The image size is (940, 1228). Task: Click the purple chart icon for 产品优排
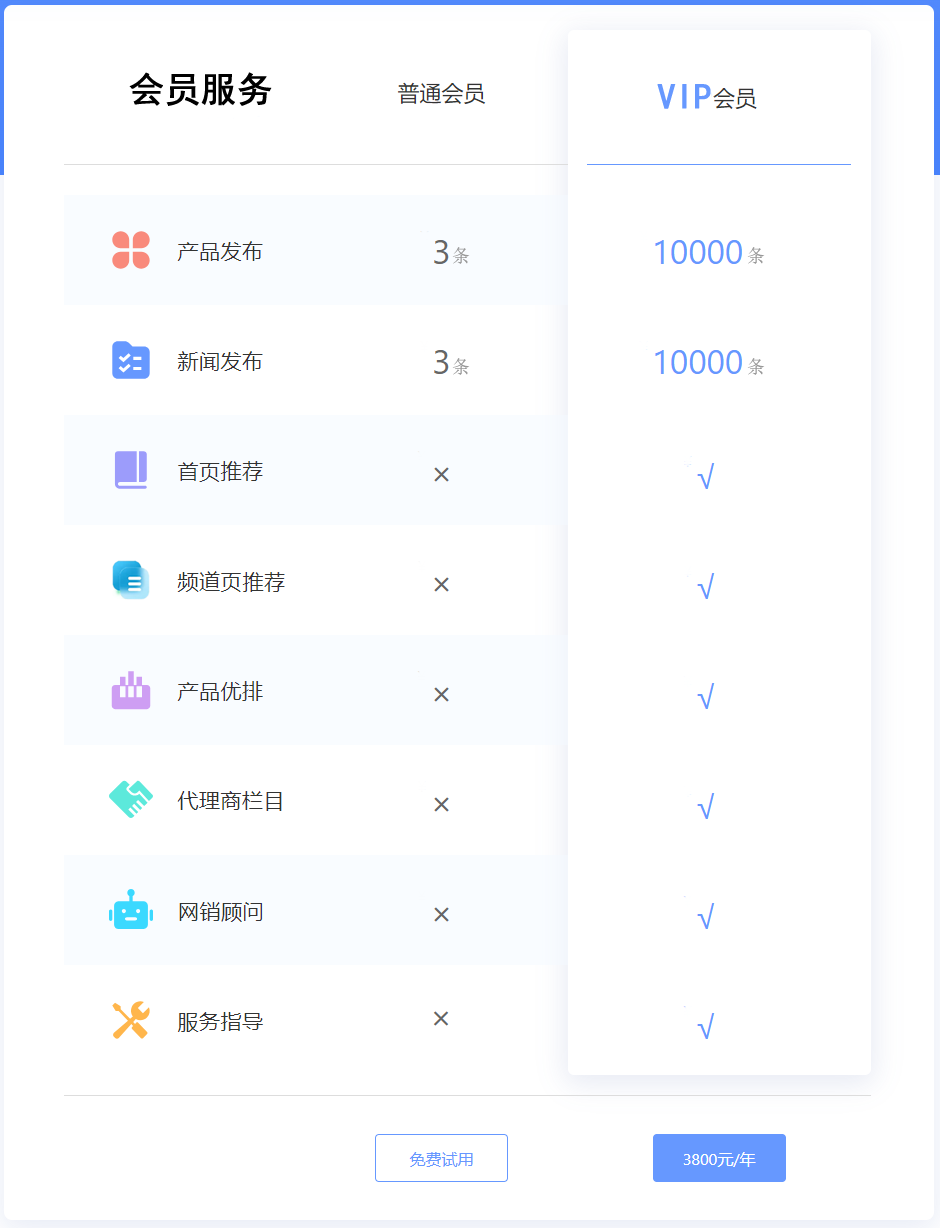click(x=131, y=690)
